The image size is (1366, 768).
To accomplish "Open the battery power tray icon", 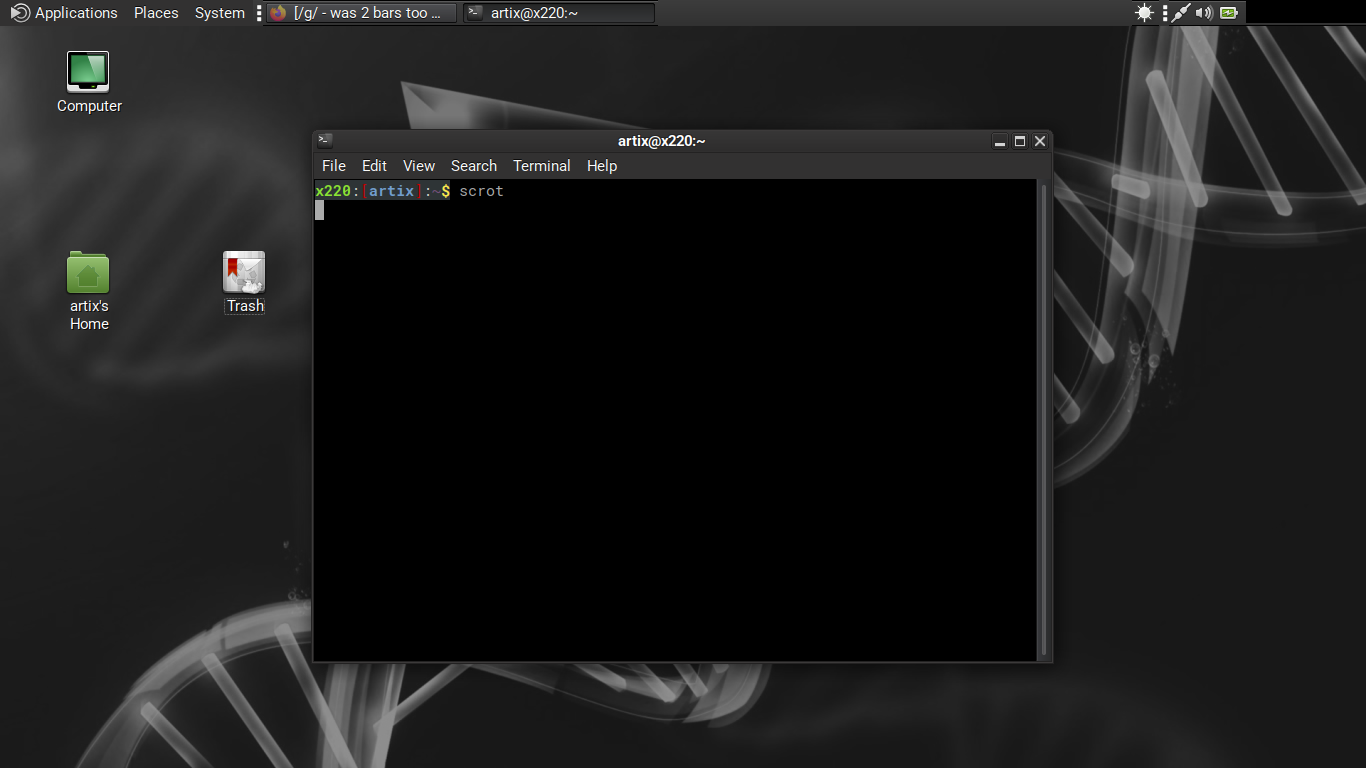I will click(x=1228, y=13).
